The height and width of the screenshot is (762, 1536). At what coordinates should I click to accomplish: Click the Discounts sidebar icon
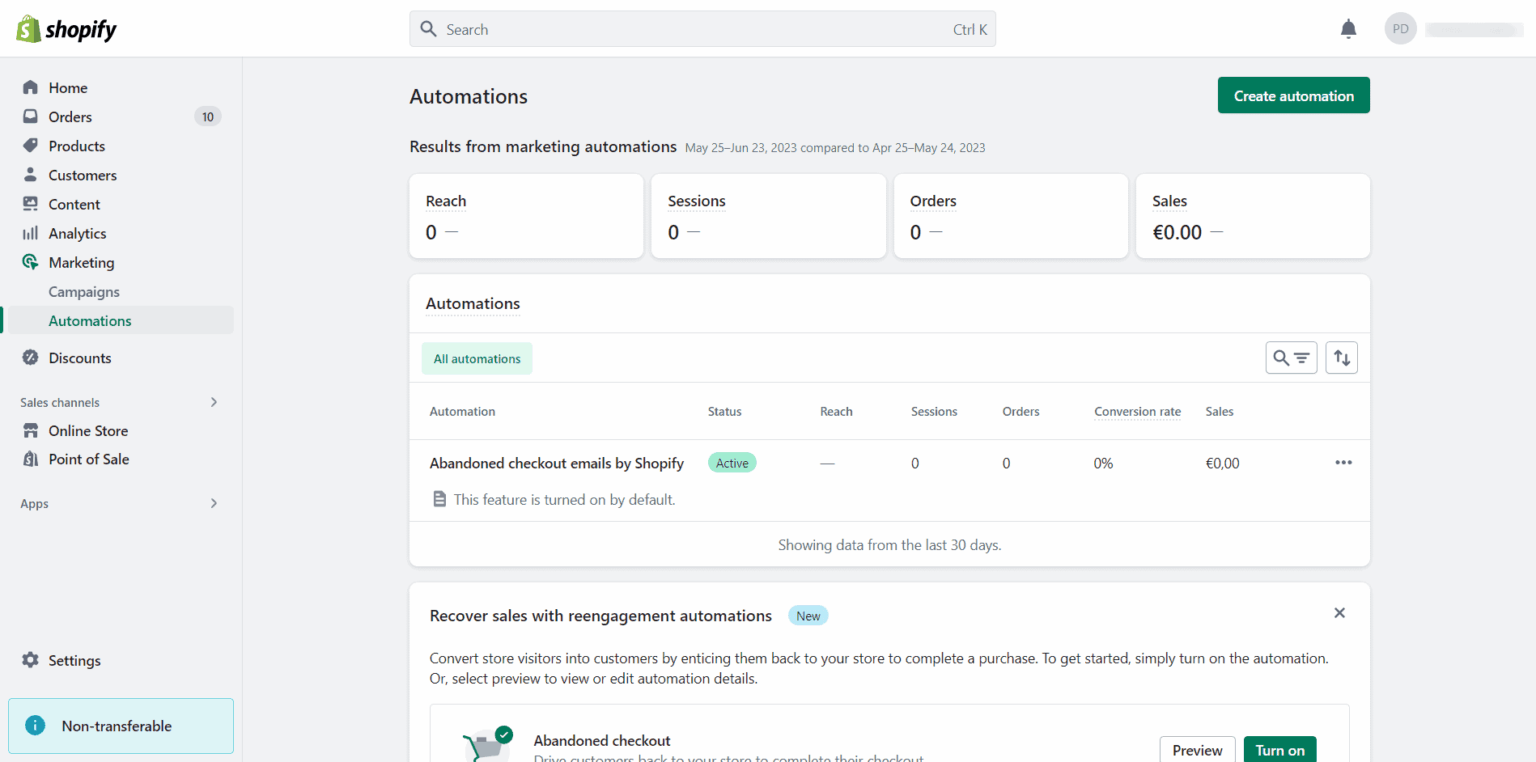point(30,357)
